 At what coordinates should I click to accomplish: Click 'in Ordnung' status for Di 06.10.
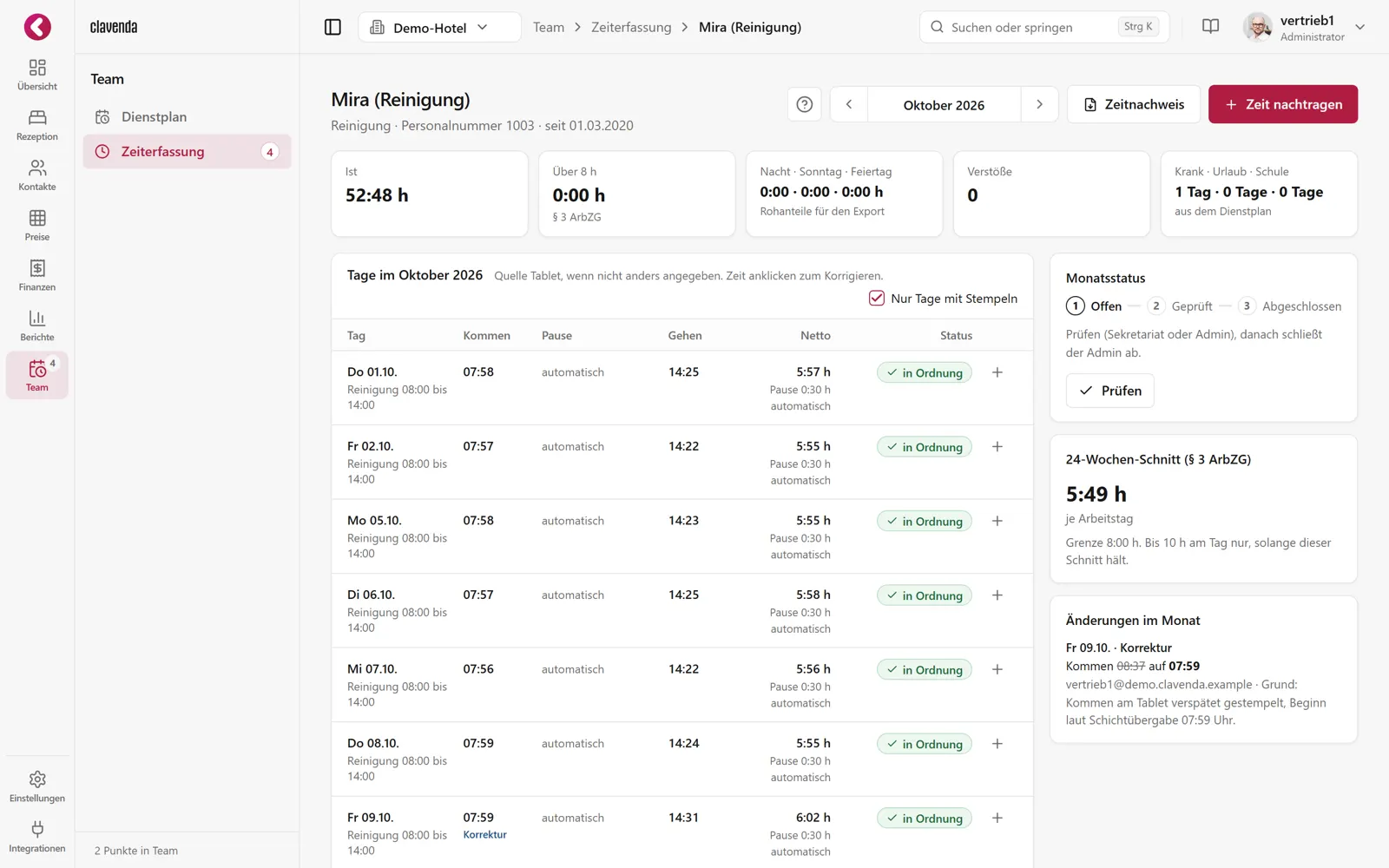[x=924, y=595]
